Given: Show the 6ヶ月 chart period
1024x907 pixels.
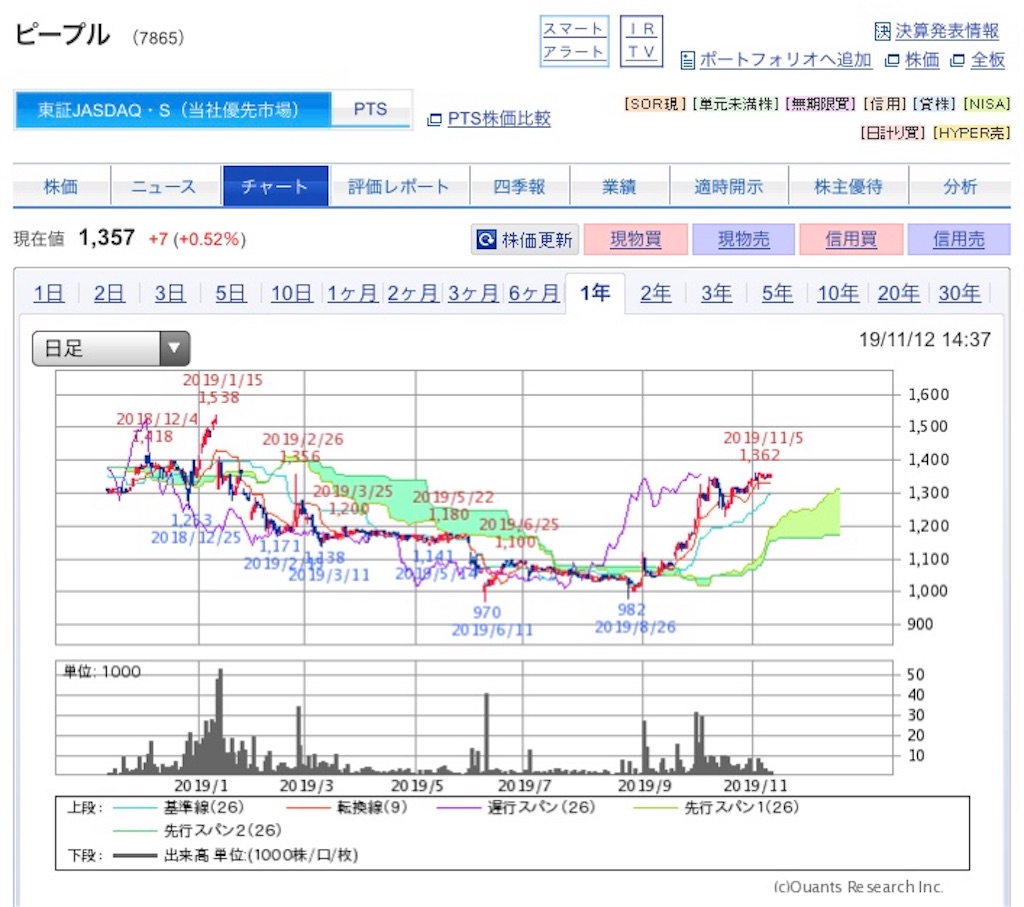Looking at the screenshot, I should (534, 293).
